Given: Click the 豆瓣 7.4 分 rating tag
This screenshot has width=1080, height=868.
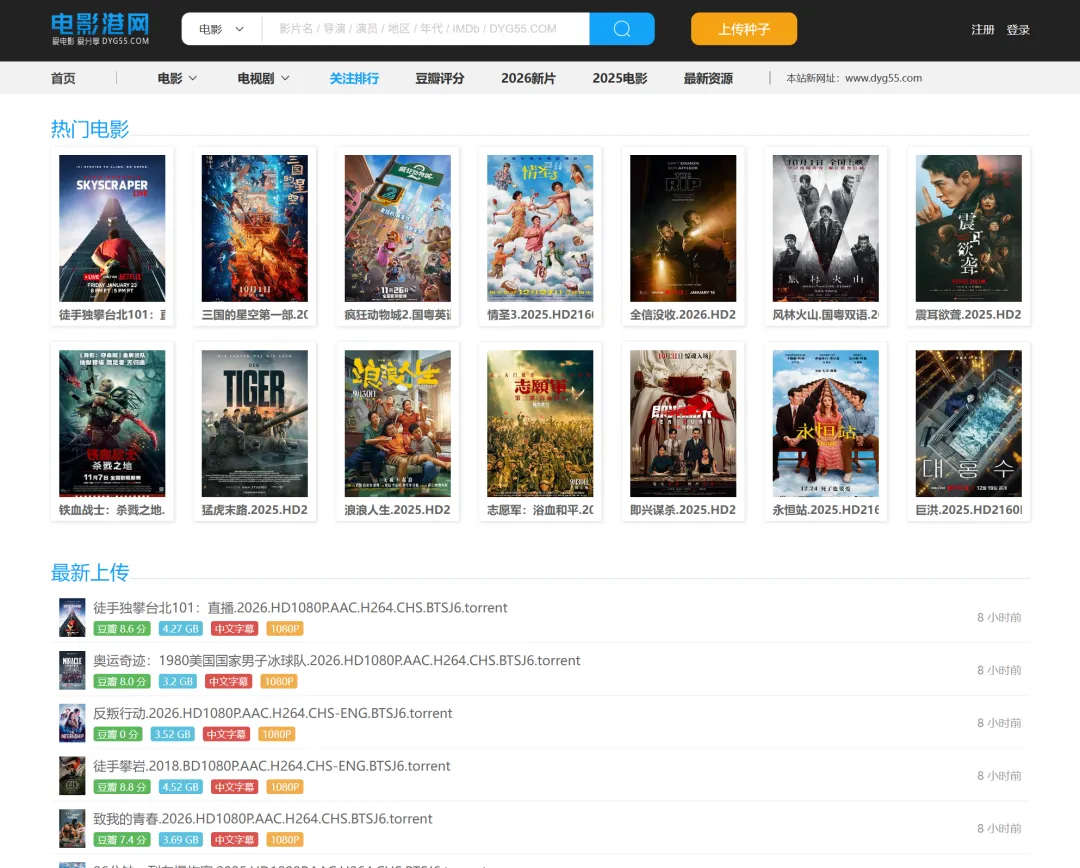Looking at the screenshot, I should pos(122,840).
